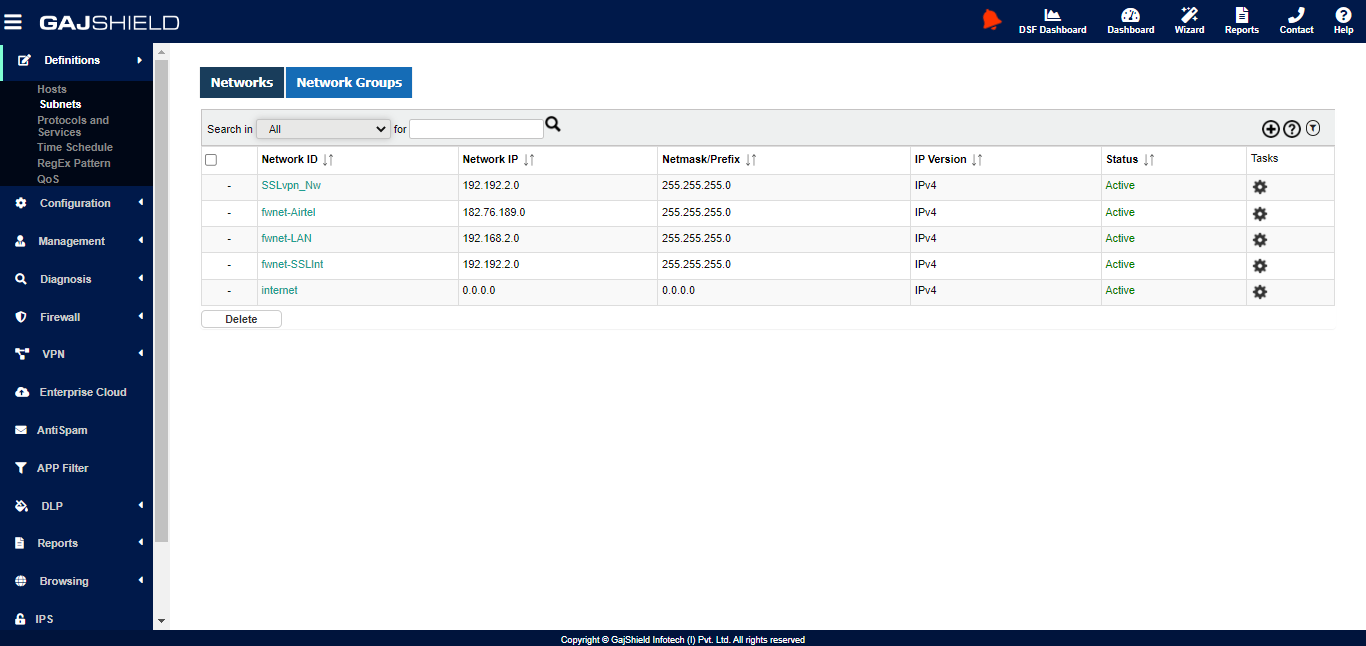Expand the Management sidebar section
The width and height of the screenshot is (1366, 646).
click(x=76, y=241)
